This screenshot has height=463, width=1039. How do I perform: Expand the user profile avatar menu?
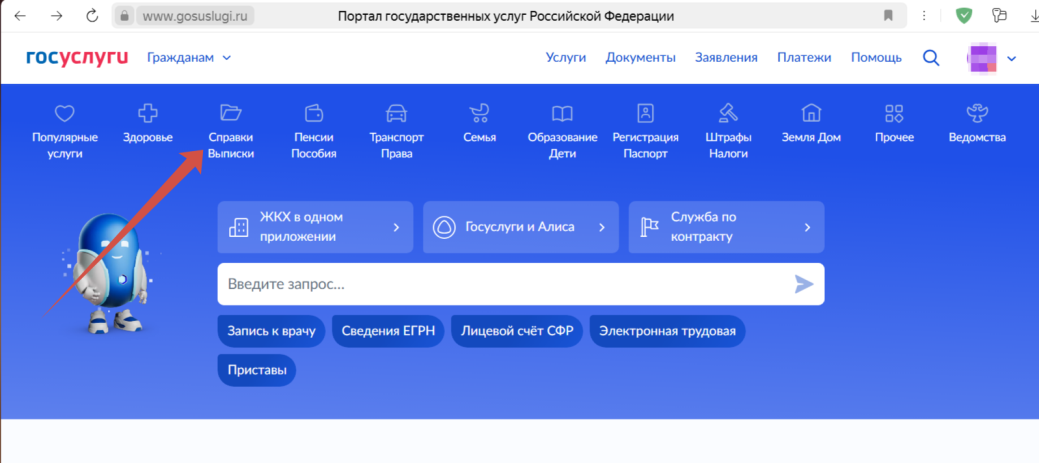(991, 58)
